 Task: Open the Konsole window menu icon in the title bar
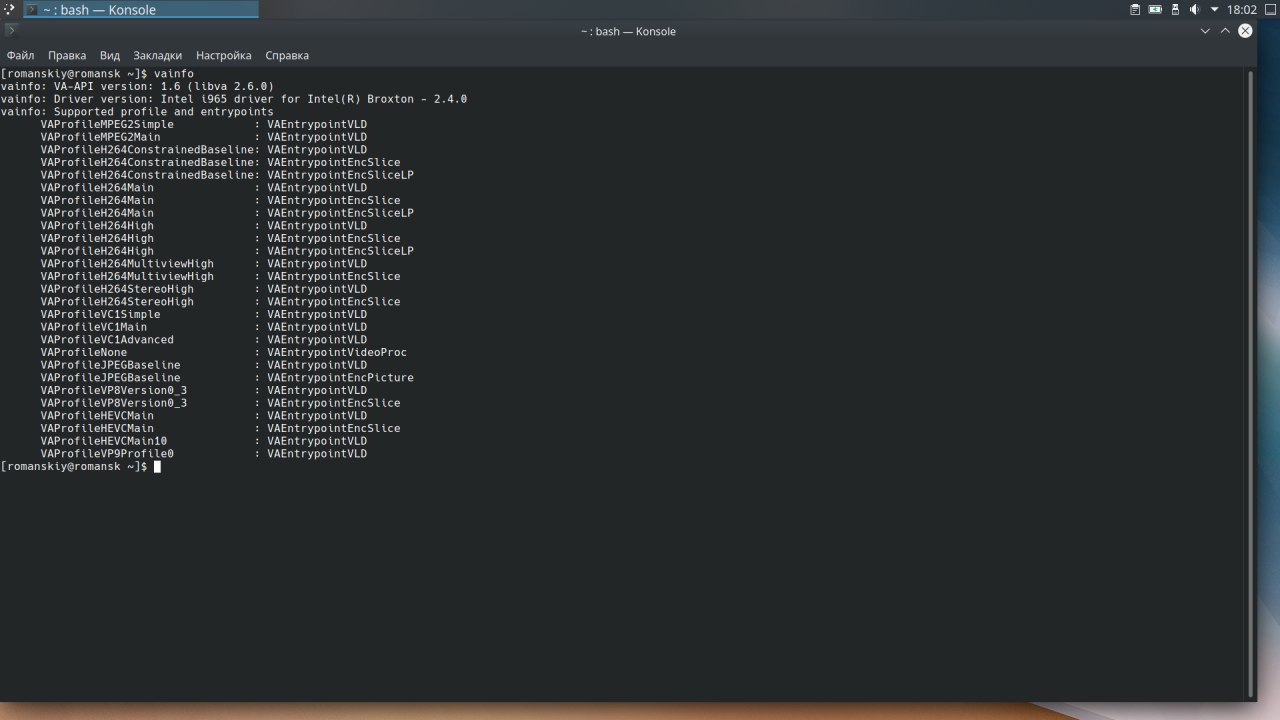coord(12,31)
